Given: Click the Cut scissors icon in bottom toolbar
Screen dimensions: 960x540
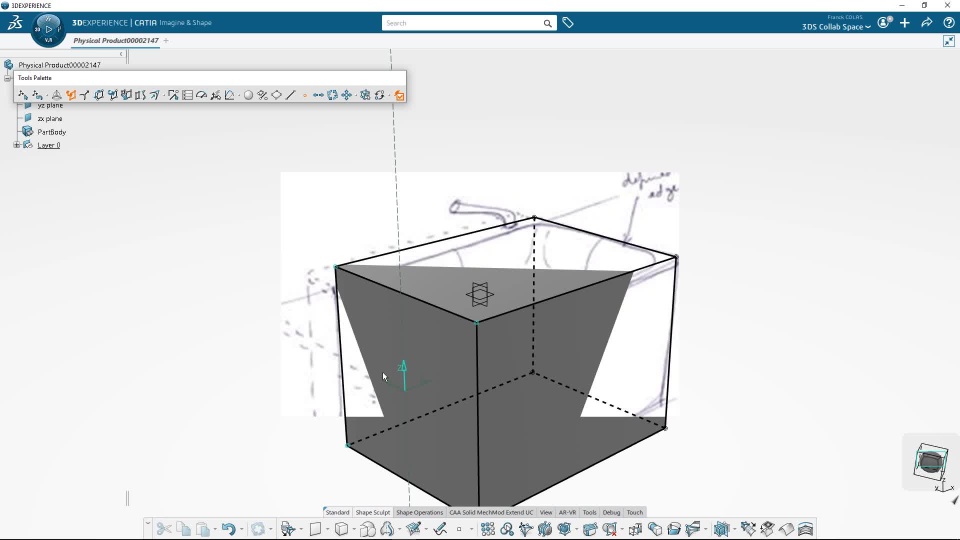Looking at the screenshot, I should 163,528.
